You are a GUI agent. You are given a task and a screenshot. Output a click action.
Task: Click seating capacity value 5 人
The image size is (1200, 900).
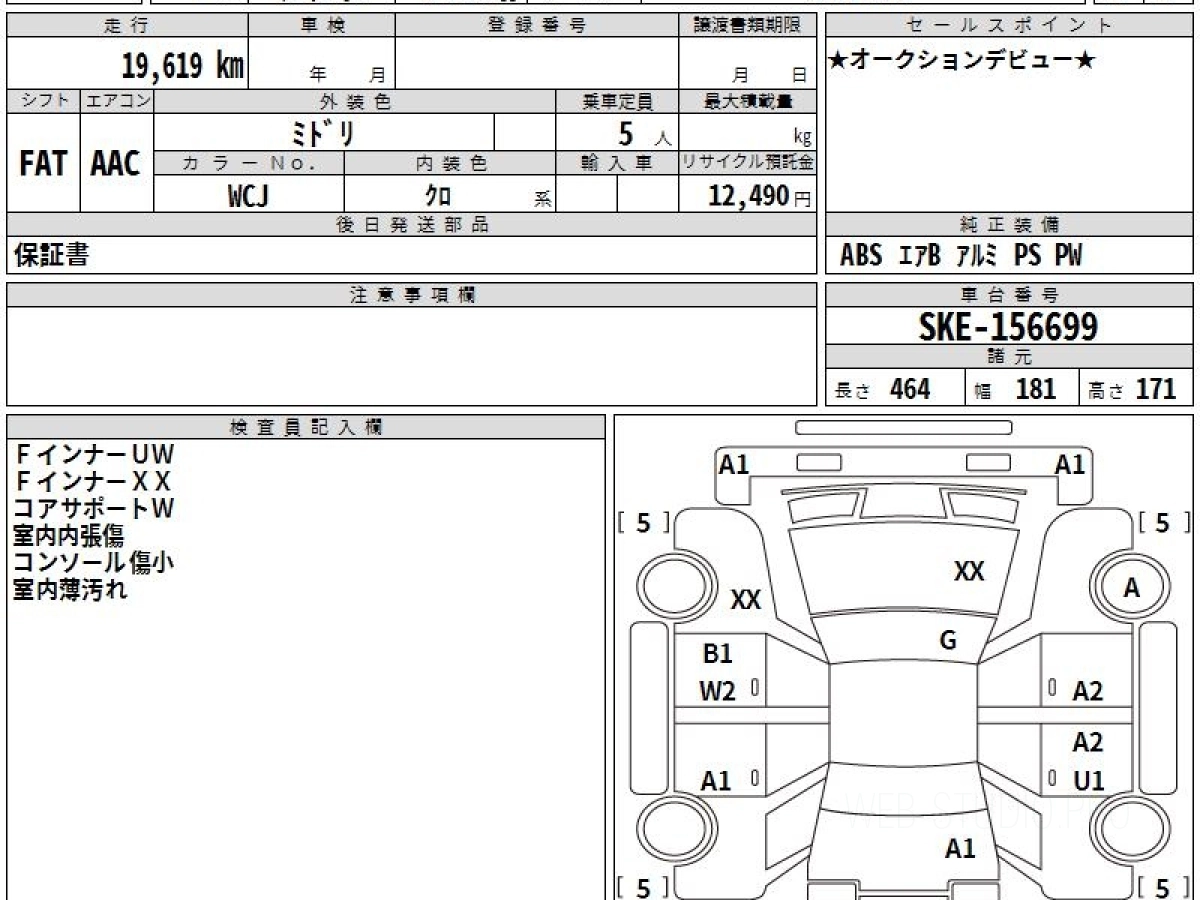click(x=643, y=133)
